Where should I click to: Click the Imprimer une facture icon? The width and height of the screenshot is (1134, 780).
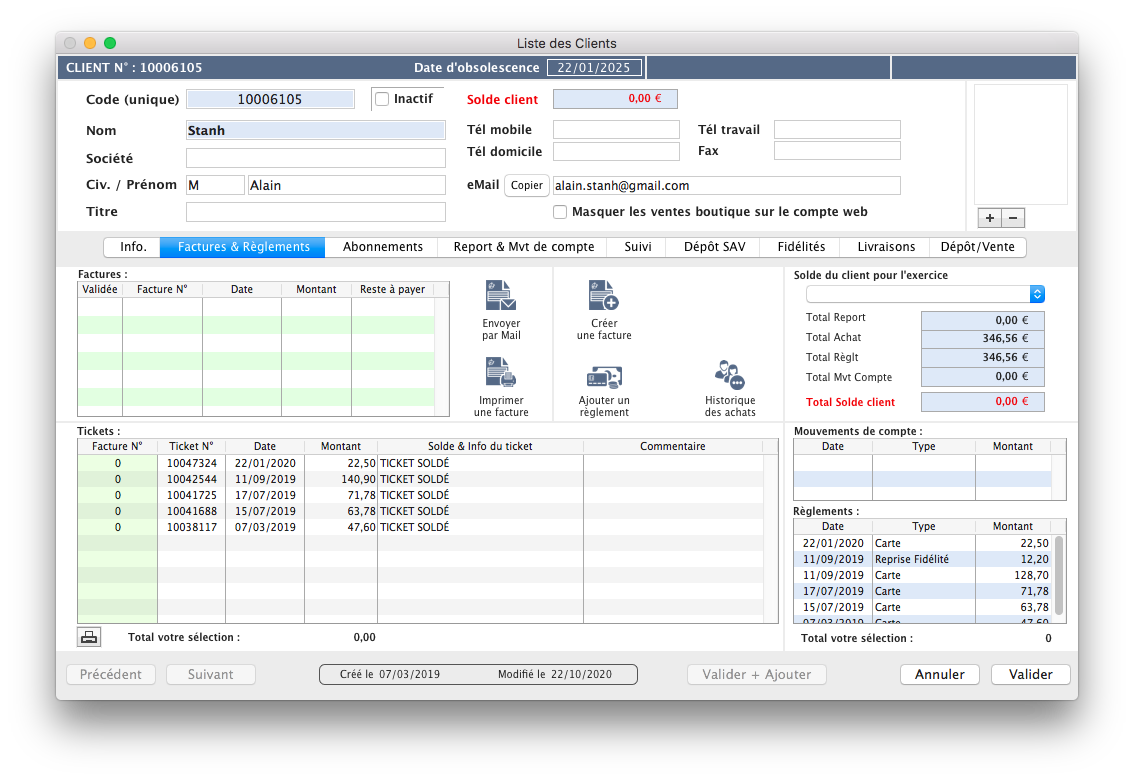coord(500,372)
